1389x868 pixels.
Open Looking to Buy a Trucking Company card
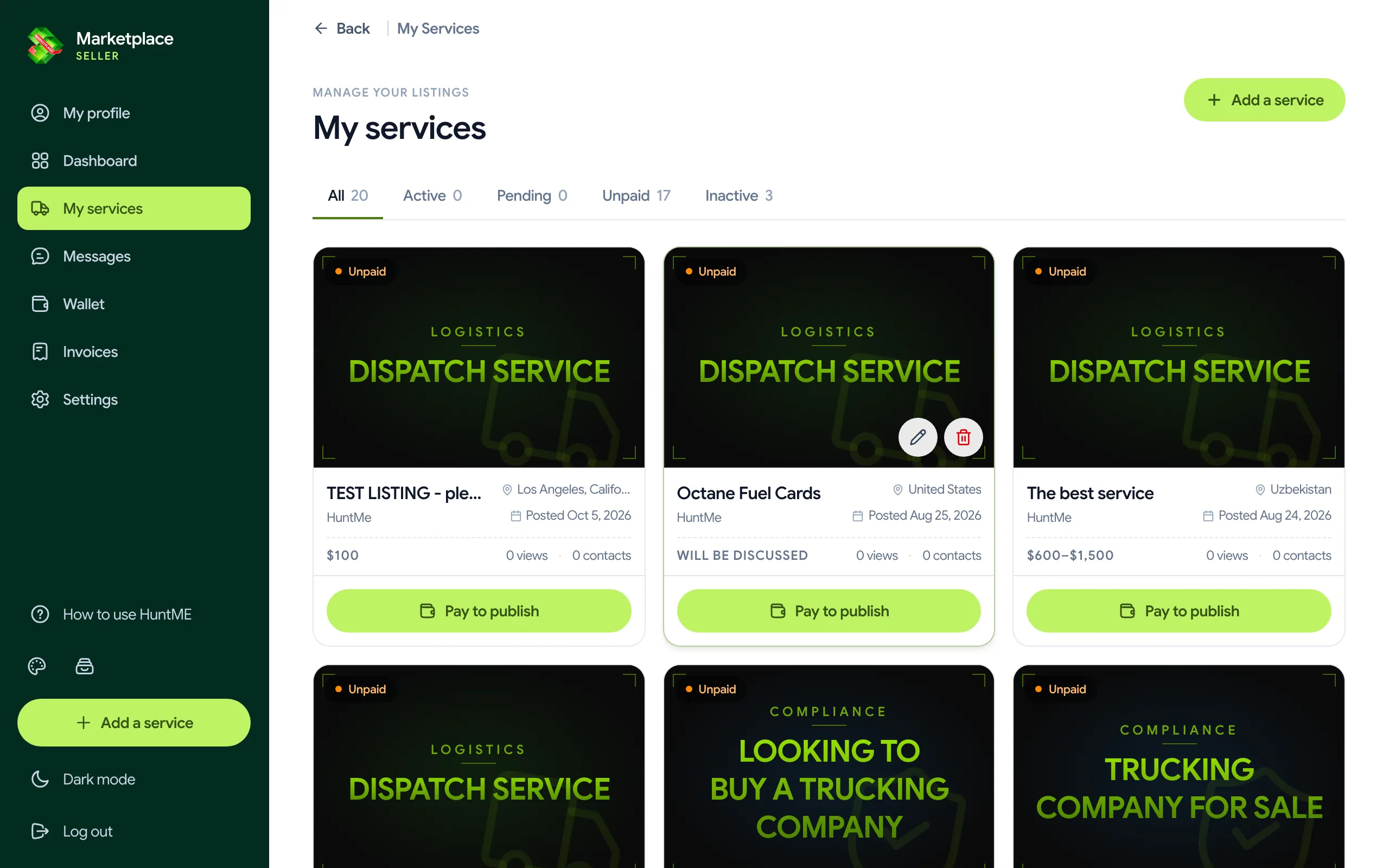coord(828,767)
